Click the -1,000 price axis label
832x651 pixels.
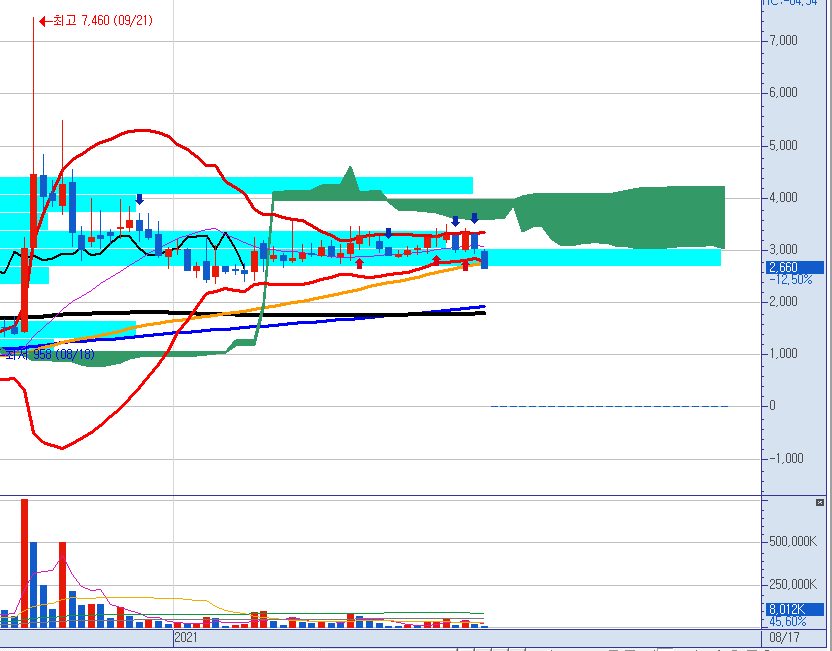(786, 459)
